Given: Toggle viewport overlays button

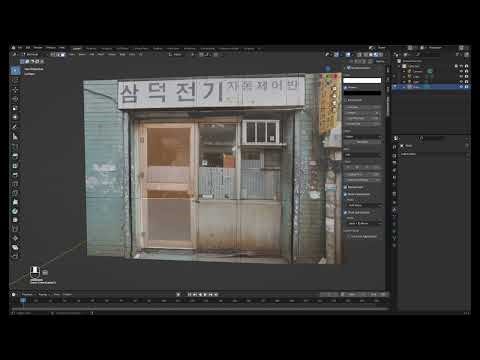Looking at the screenshot, I should [x=347, y=54].
